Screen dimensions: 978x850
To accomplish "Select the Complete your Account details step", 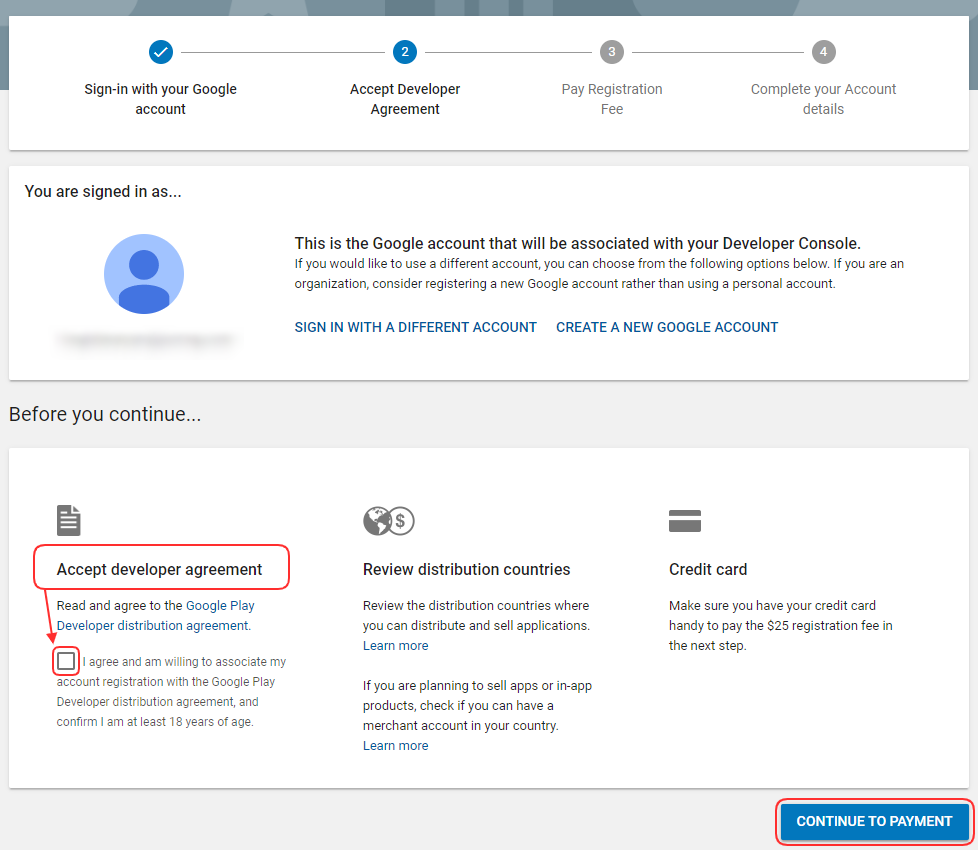I will point(823,99).
